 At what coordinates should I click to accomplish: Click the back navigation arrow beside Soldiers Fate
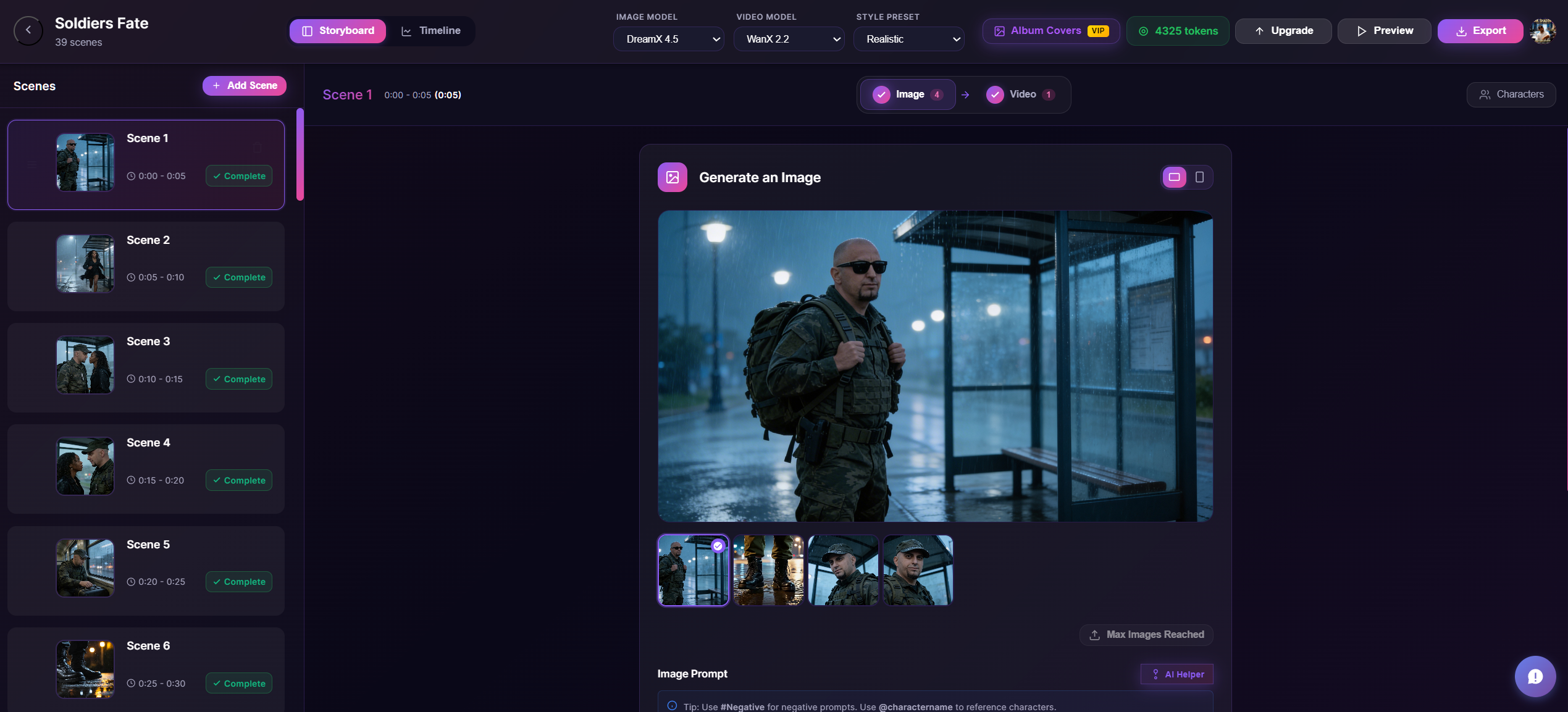point(28,30)
